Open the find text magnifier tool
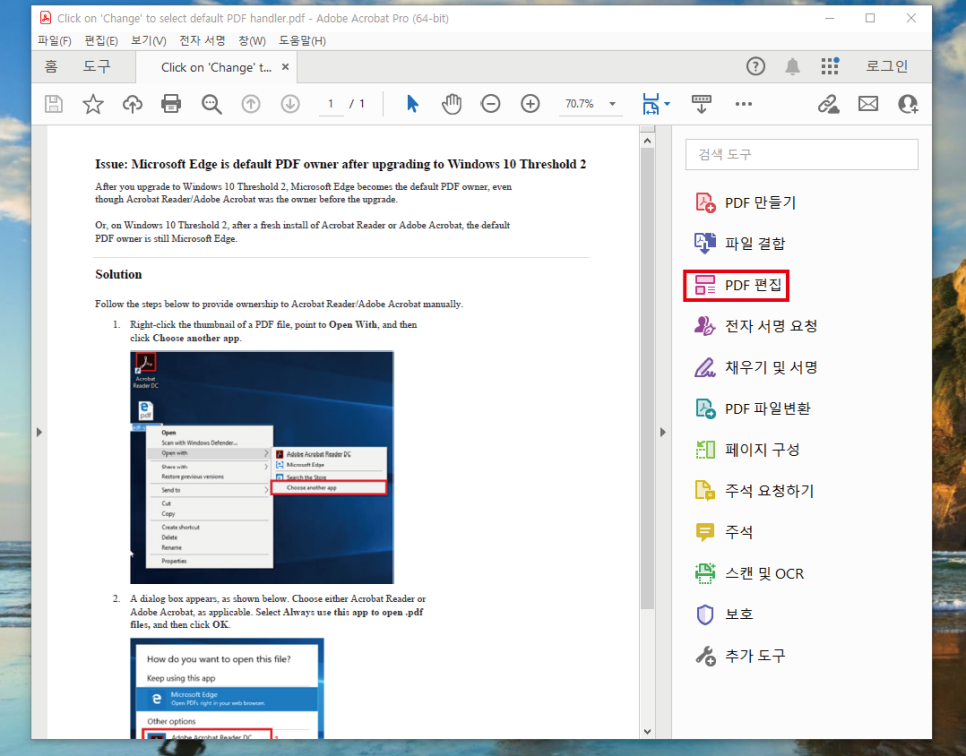The height and width of the screenshot is (756, 966). point(211,104)
